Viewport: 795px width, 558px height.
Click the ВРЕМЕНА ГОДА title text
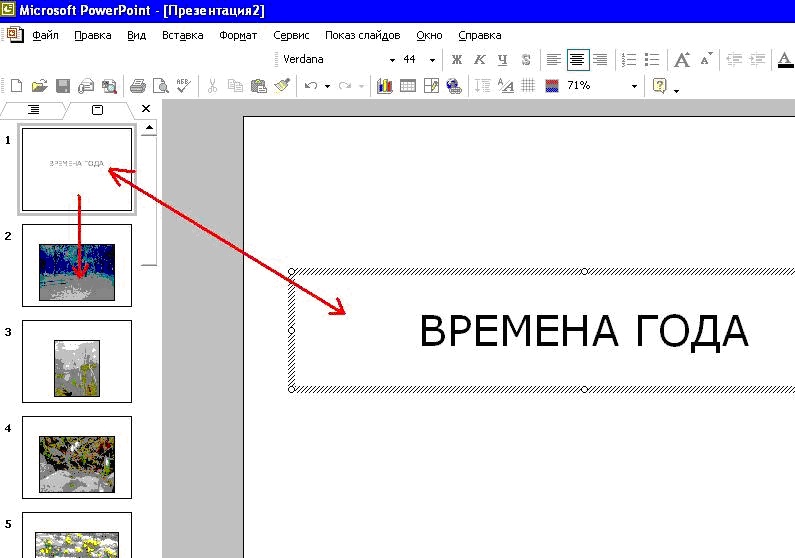(584, 331)
